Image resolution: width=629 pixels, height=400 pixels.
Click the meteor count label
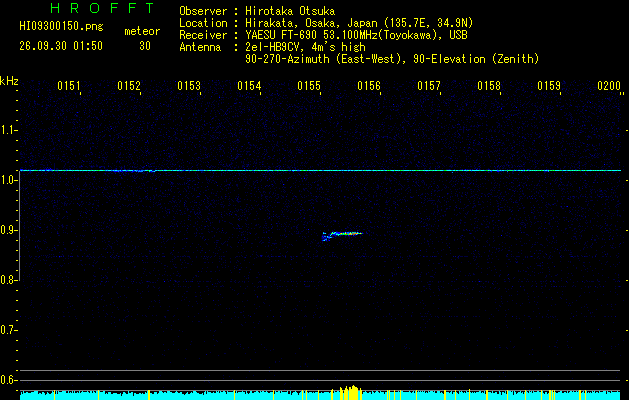click(142, 31)
